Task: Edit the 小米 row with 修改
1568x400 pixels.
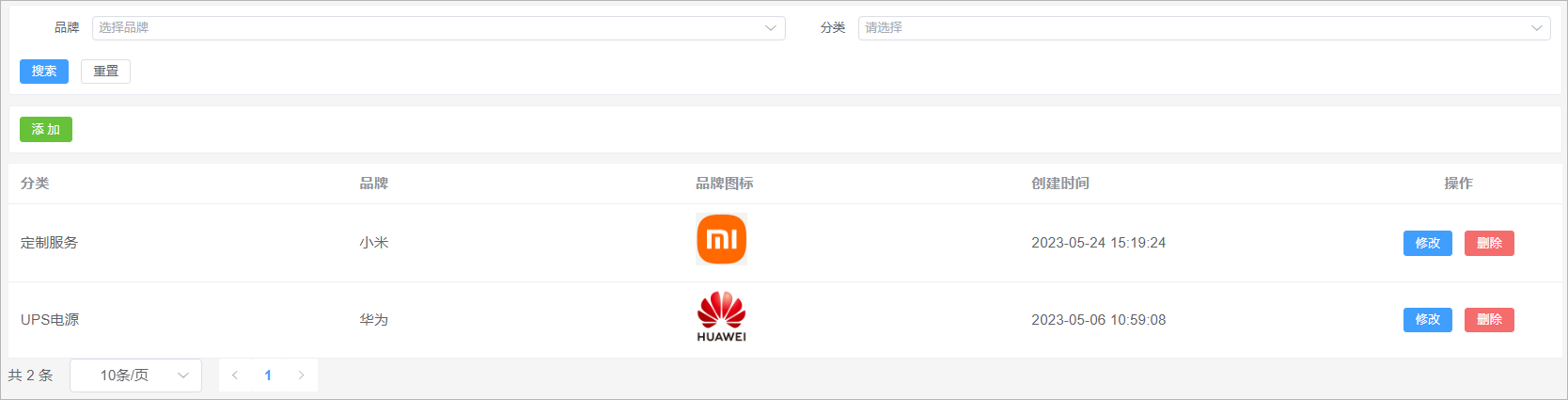Action: tap(1427, 244)
